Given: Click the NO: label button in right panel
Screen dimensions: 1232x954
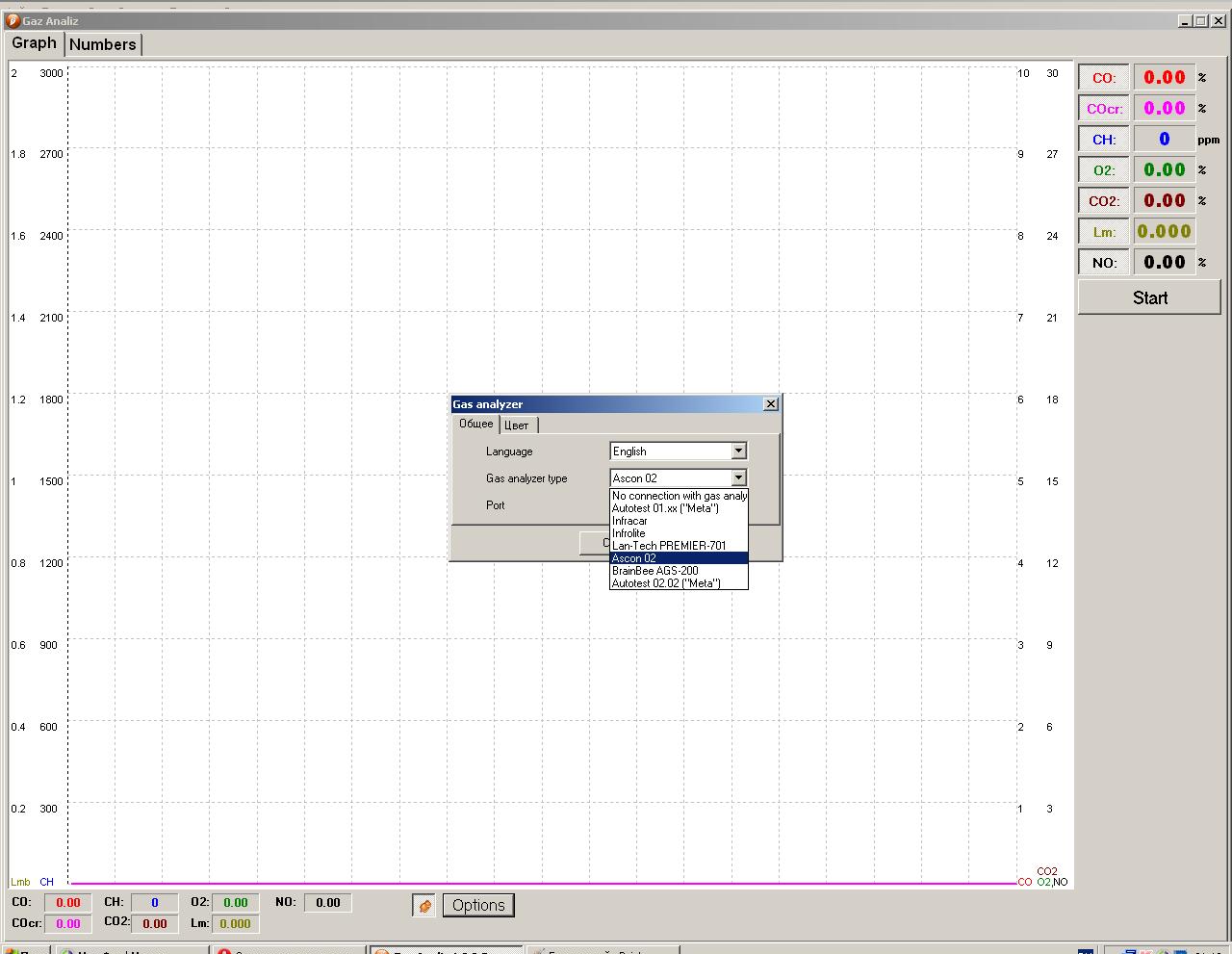Looking at the screenshot, I should click(x=1104, y=263).
